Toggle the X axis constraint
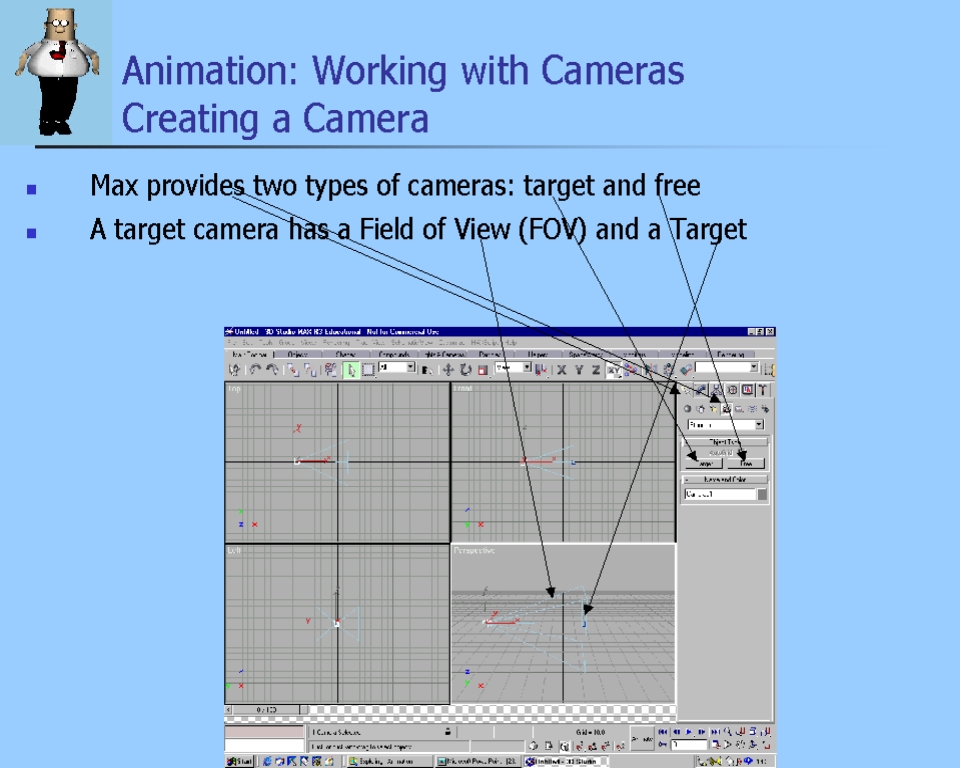 click(x=562, y=369)
